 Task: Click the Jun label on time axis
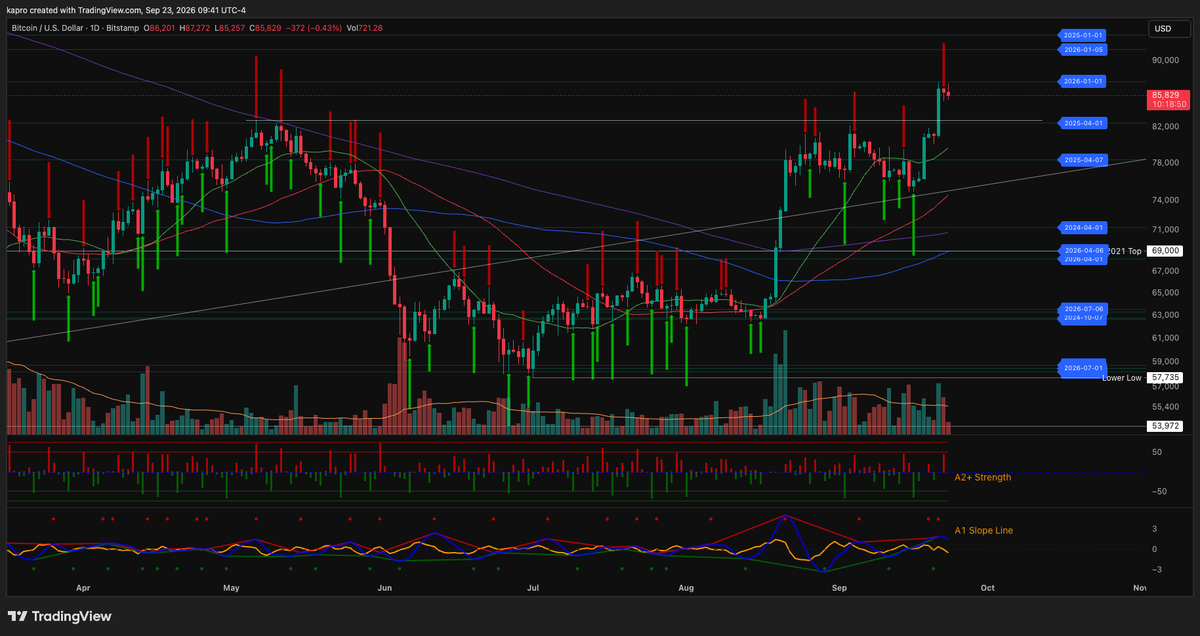pos(385,590)
